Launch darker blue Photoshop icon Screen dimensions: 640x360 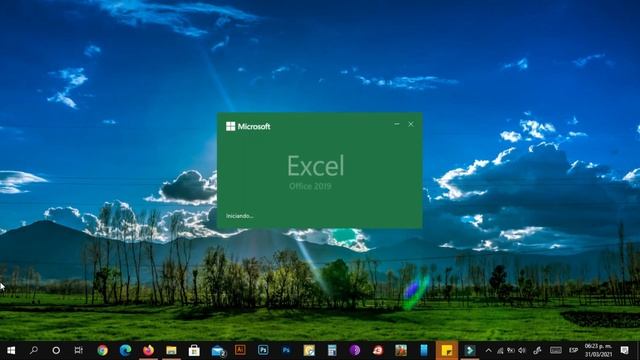[286, 350]
